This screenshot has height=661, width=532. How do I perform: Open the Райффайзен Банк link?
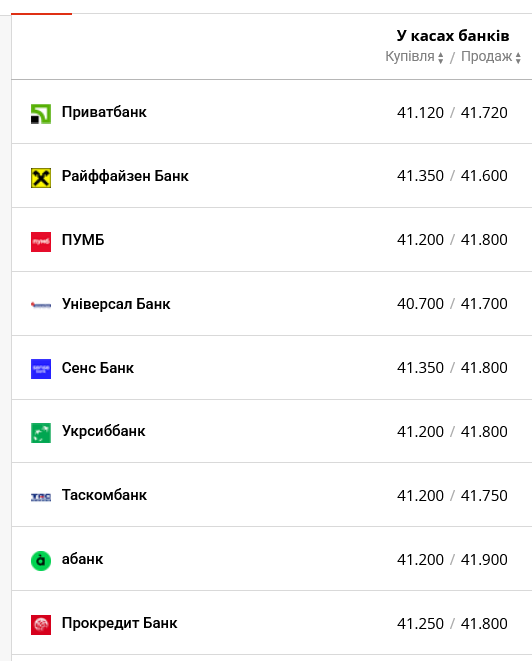click(x=125, y=176)
